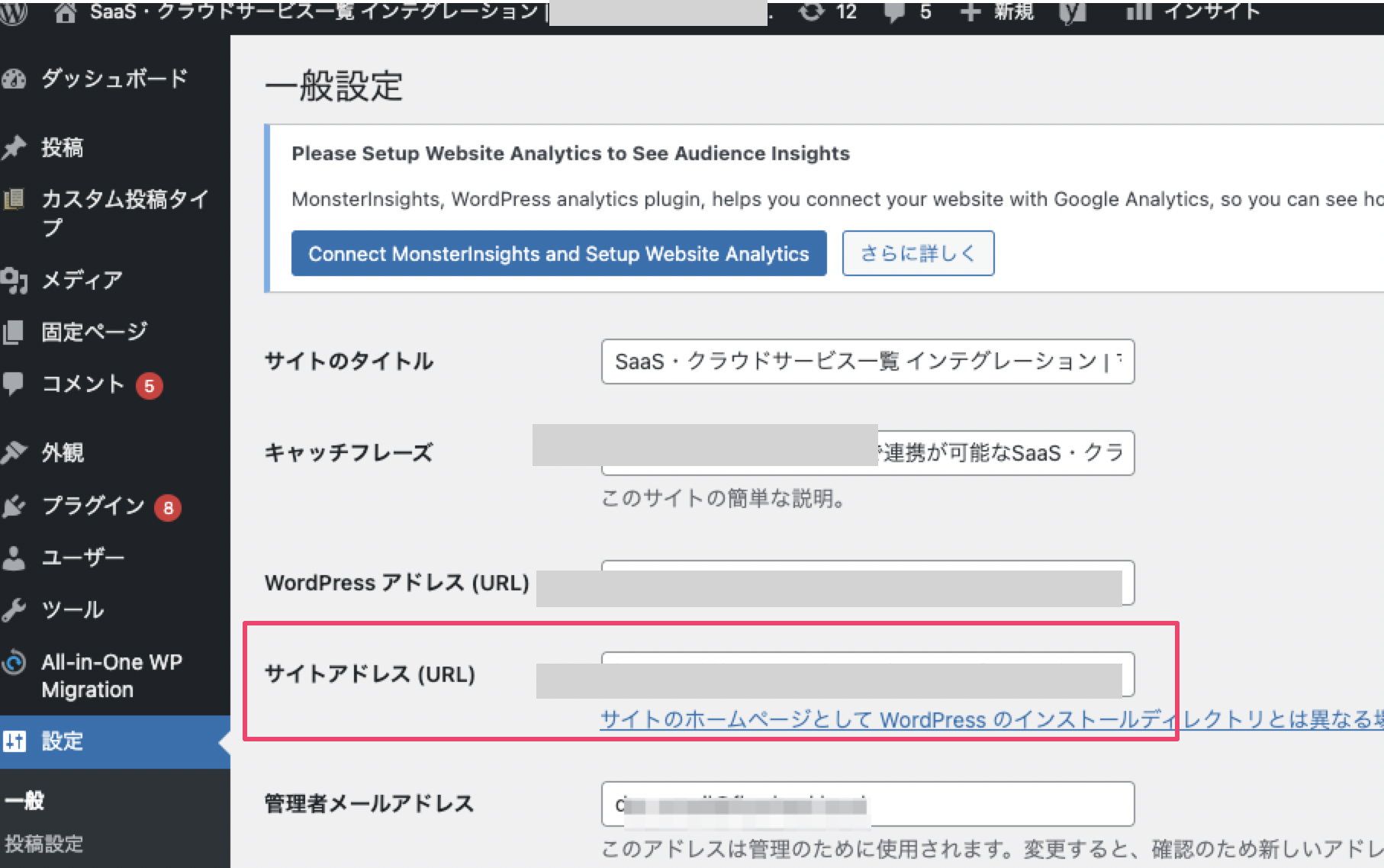This screenshot has height=868, width=1384.
Task: Open comments bubble icon showing 5
Action: [x=895, y=12]
